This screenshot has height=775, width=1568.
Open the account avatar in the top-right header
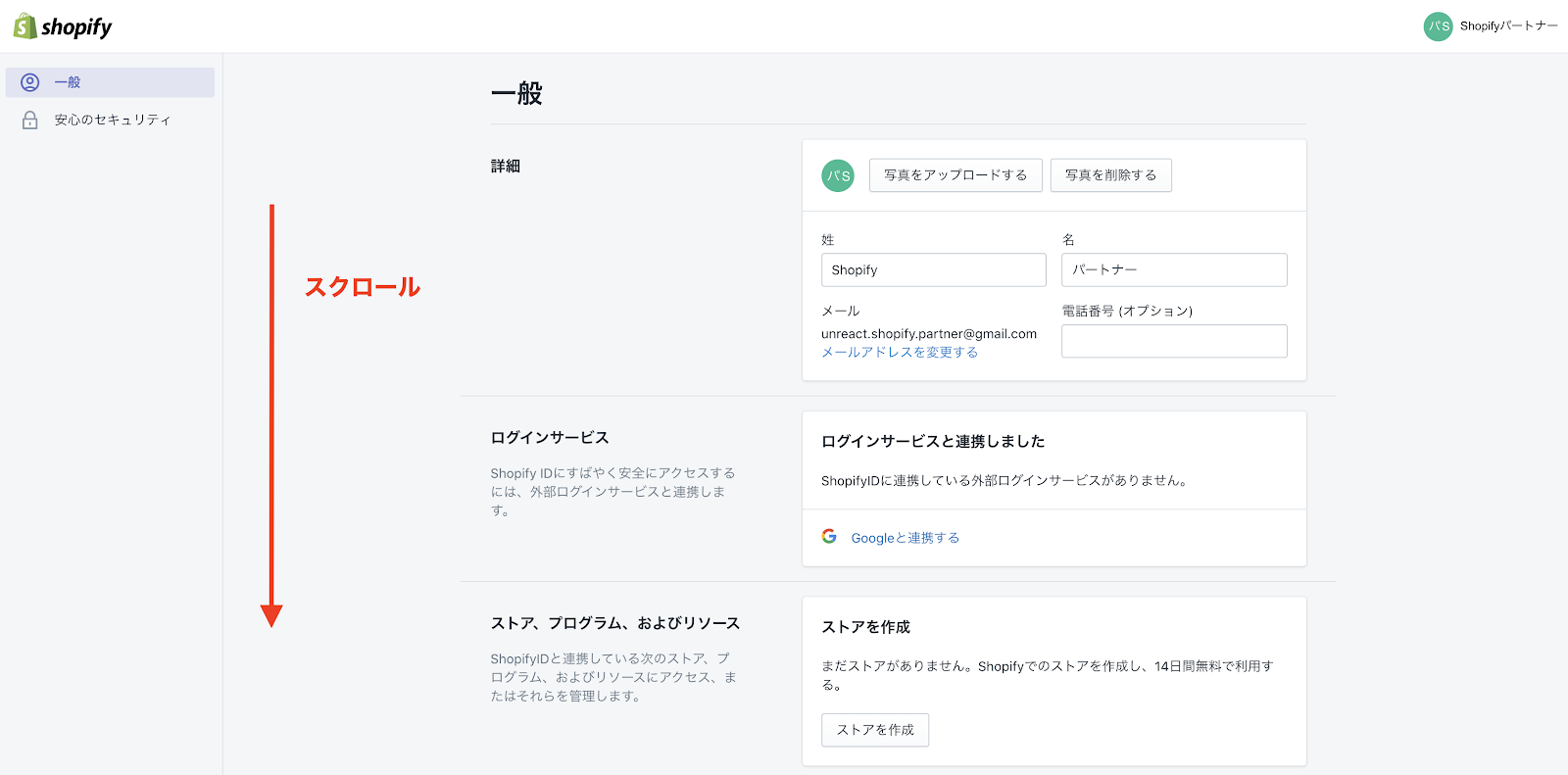click(1438, 26)
